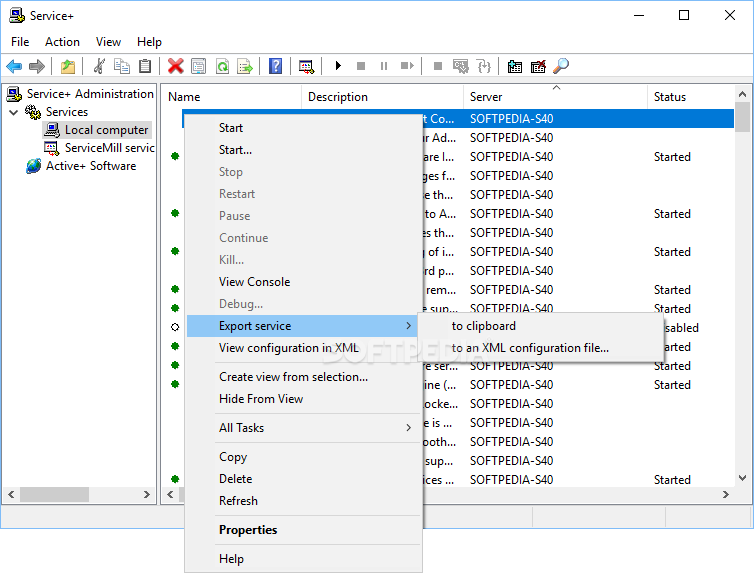Open the Action menu
The image size is (754, 573).
tap(63, 42)
